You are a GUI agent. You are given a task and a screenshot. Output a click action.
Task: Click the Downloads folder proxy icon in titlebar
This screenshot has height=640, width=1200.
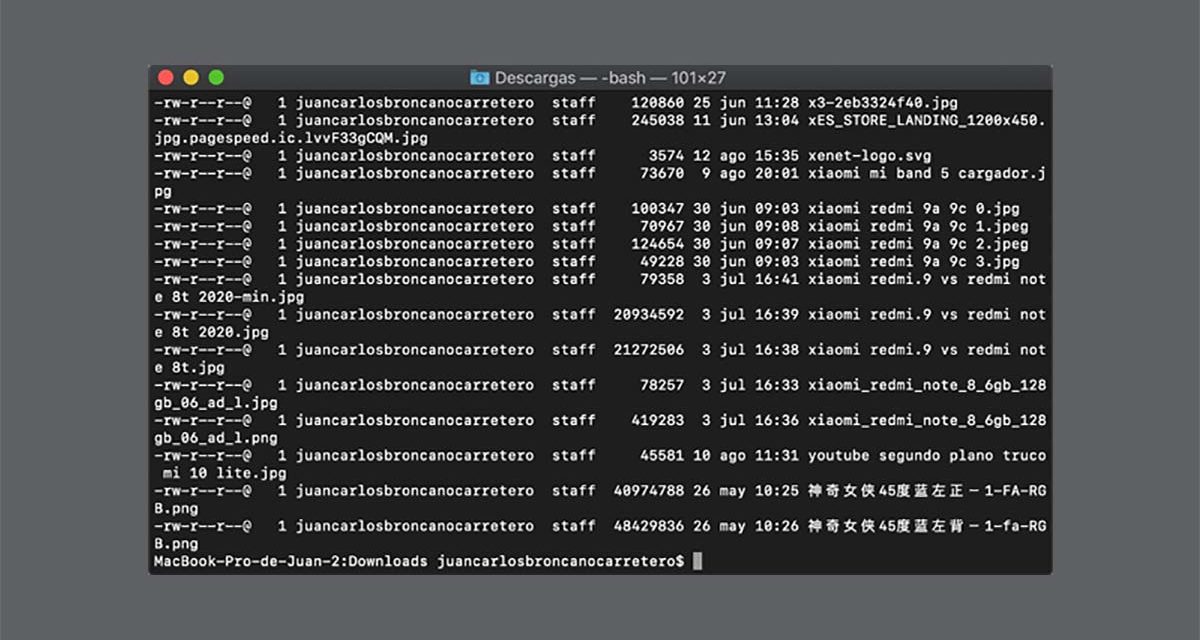coord(479,77)
